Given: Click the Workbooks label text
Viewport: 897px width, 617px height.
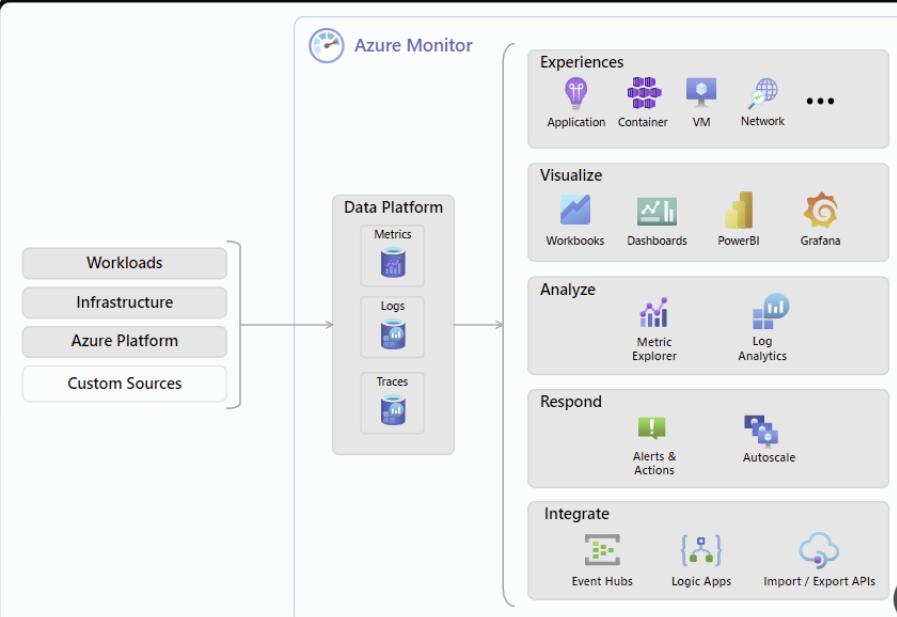Looking at the screenshot, I should tap(575, 241).
